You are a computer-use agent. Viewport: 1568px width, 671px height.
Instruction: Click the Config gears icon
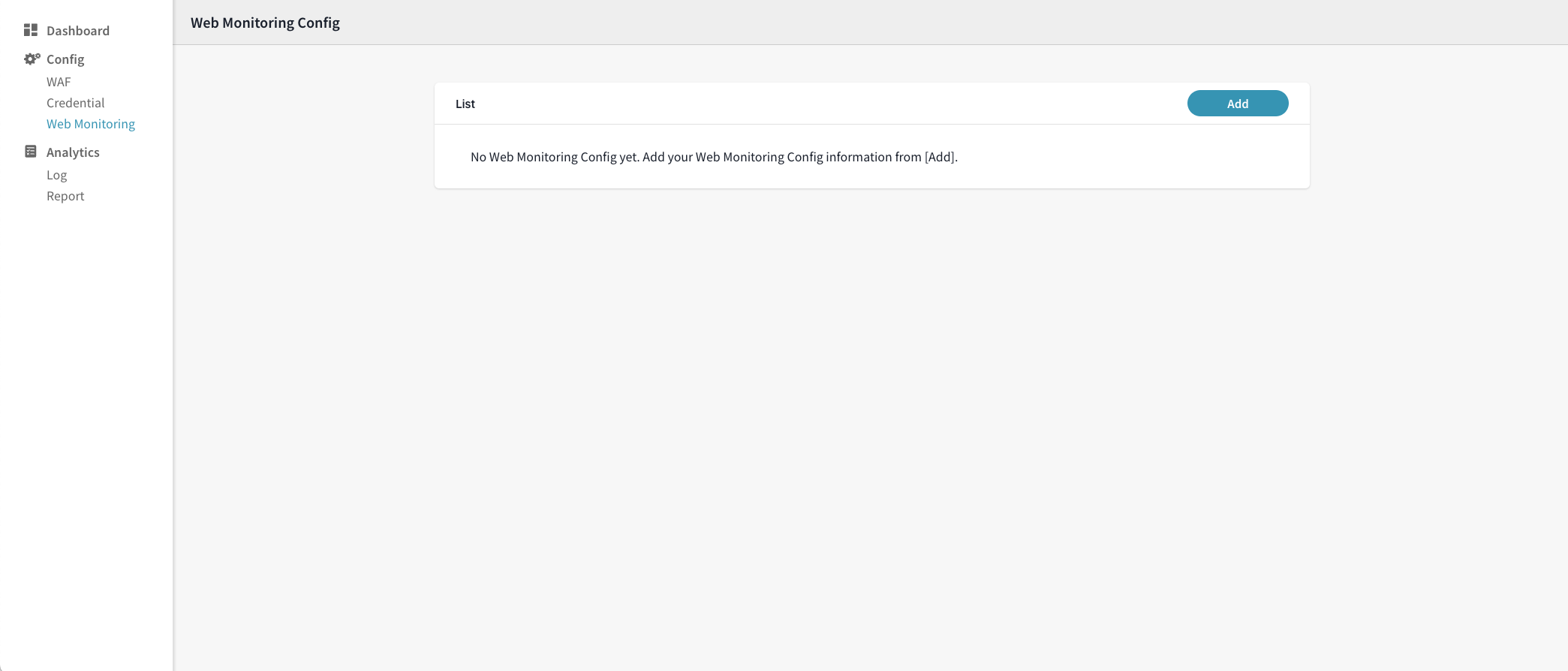(x=32, y=59)
